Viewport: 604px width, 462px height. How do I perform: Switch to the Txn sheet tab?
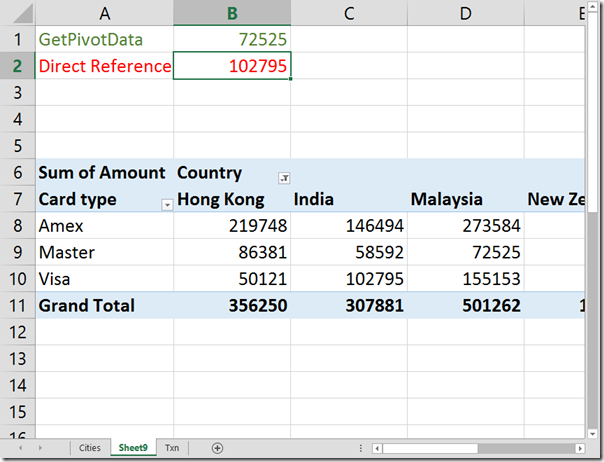tap(172, 449)
